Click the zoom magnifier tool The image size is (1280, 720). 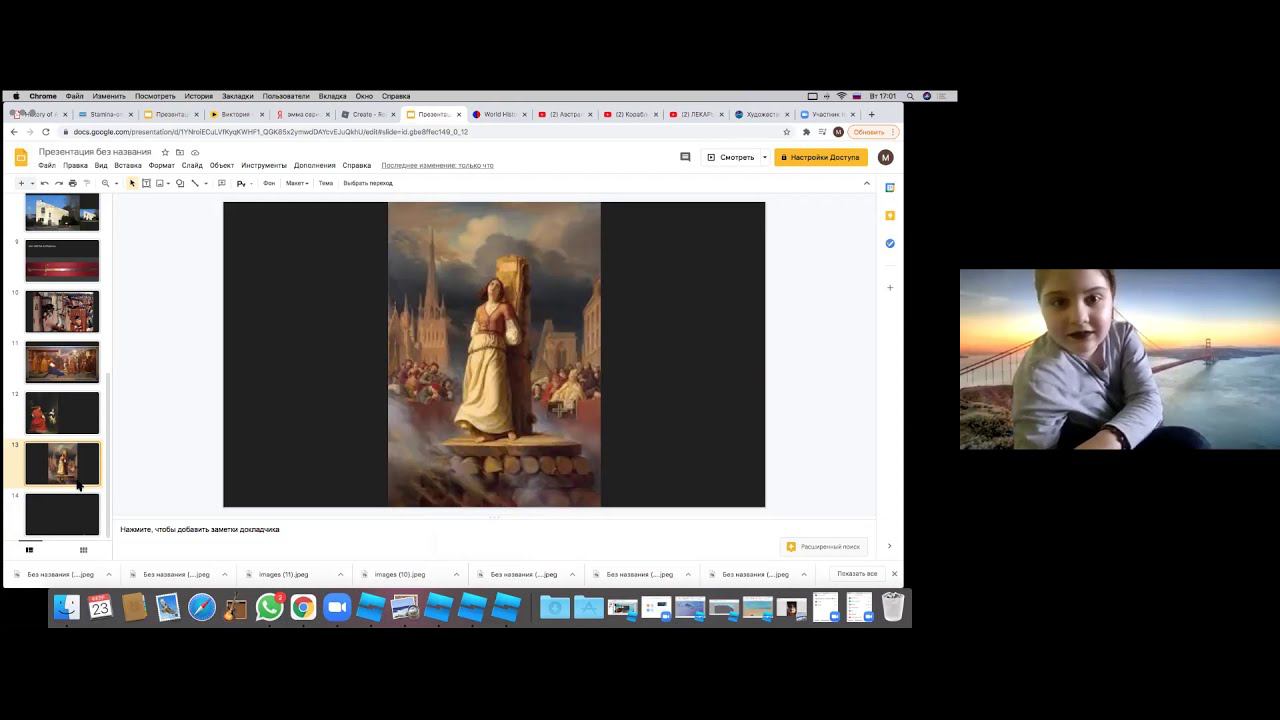105,183
